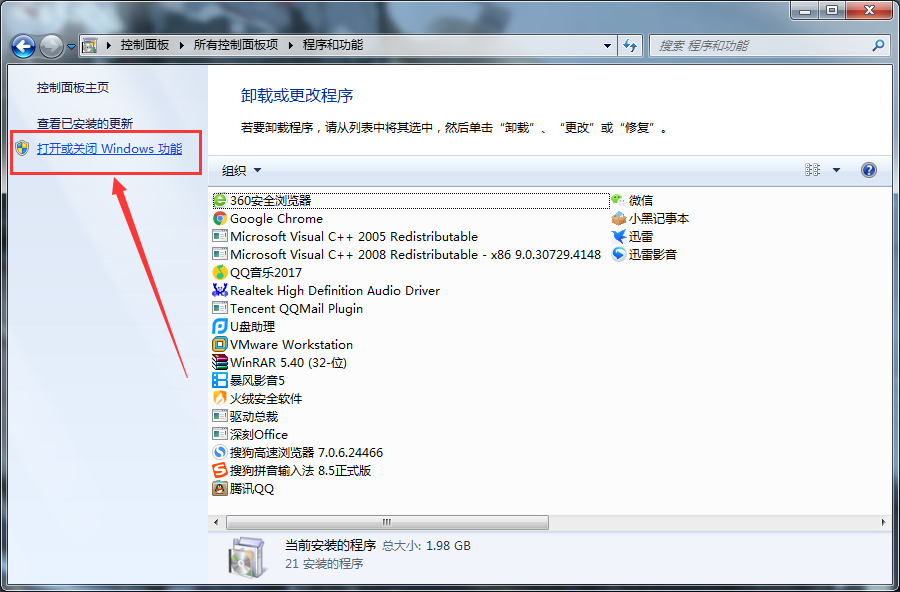This screenshot has height=592, width=900.
Task: Click the refresh button beside address bar
Action: [630, 45]
